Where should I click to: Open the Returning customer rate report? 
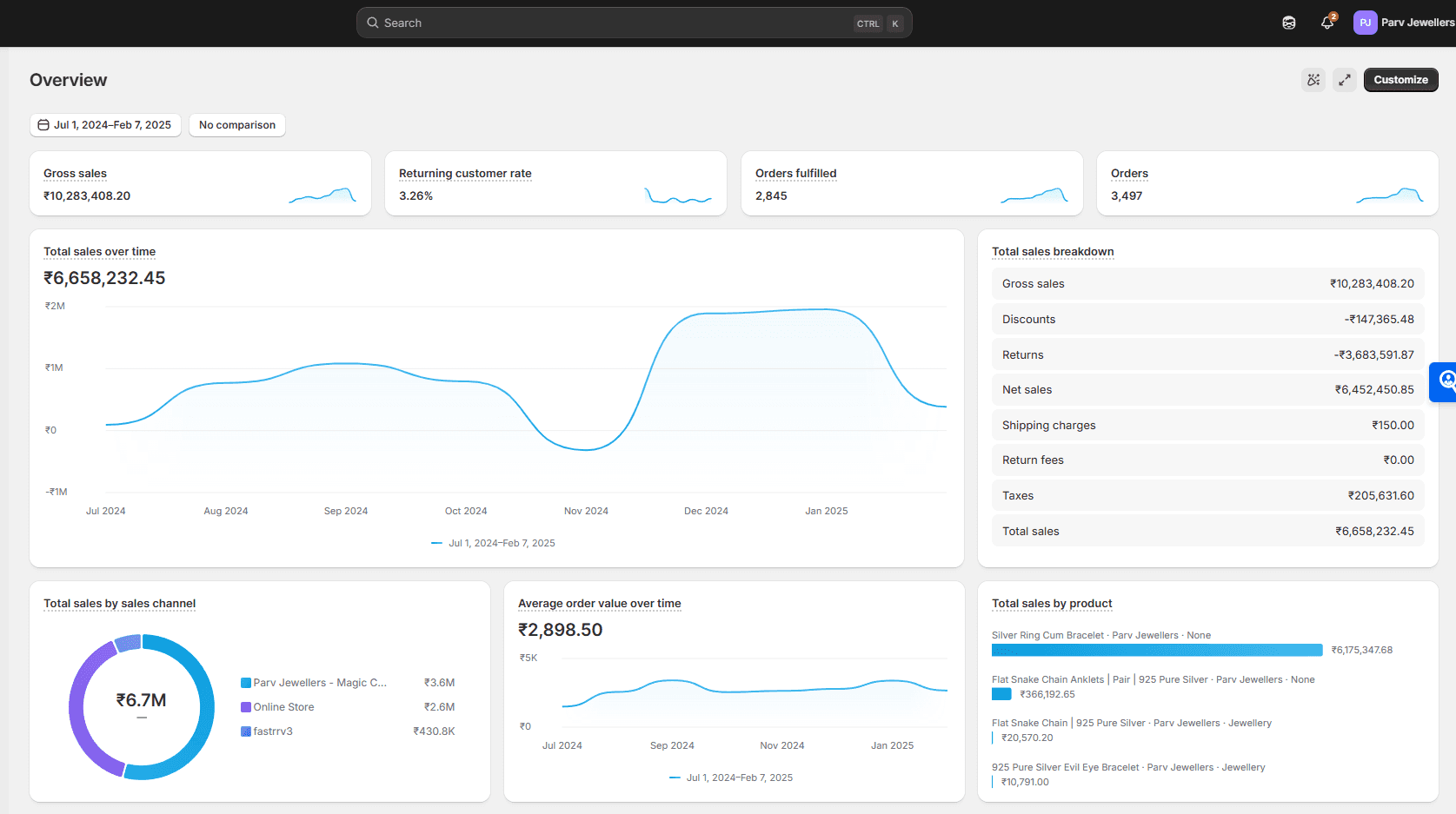[x=465, y=174]
